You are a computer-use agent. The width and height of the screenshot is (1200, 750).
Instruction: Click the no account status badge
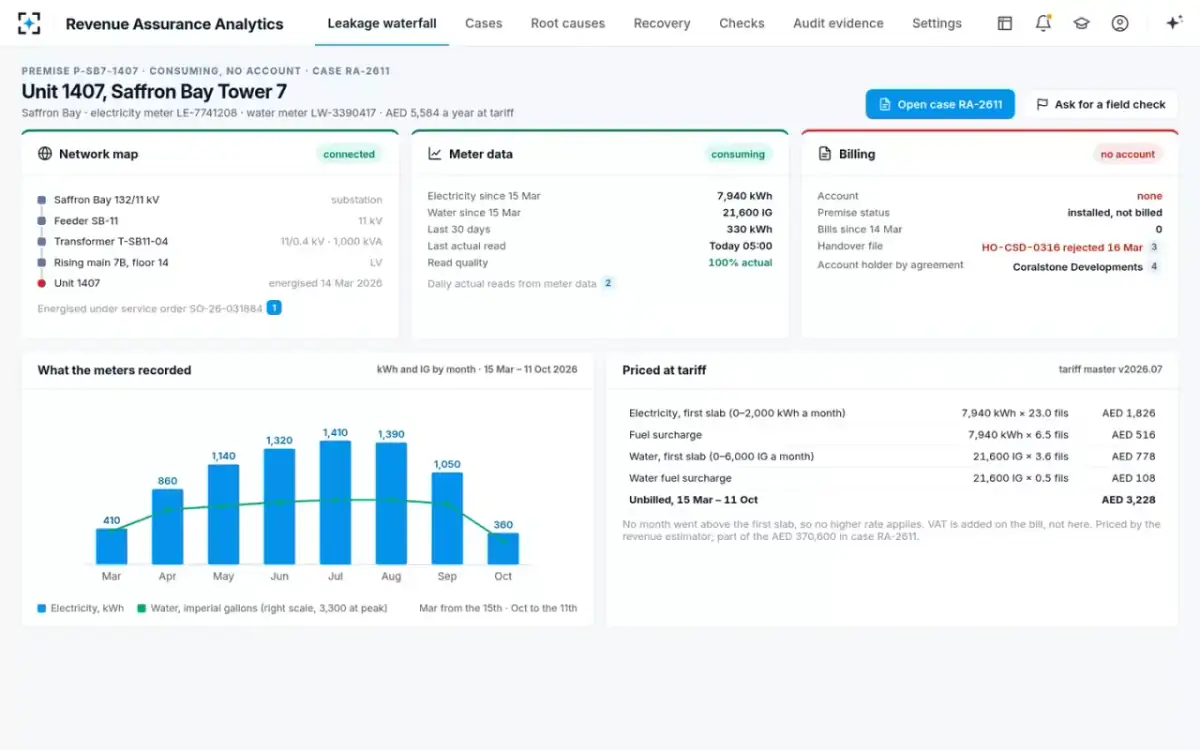(1128, 154)
